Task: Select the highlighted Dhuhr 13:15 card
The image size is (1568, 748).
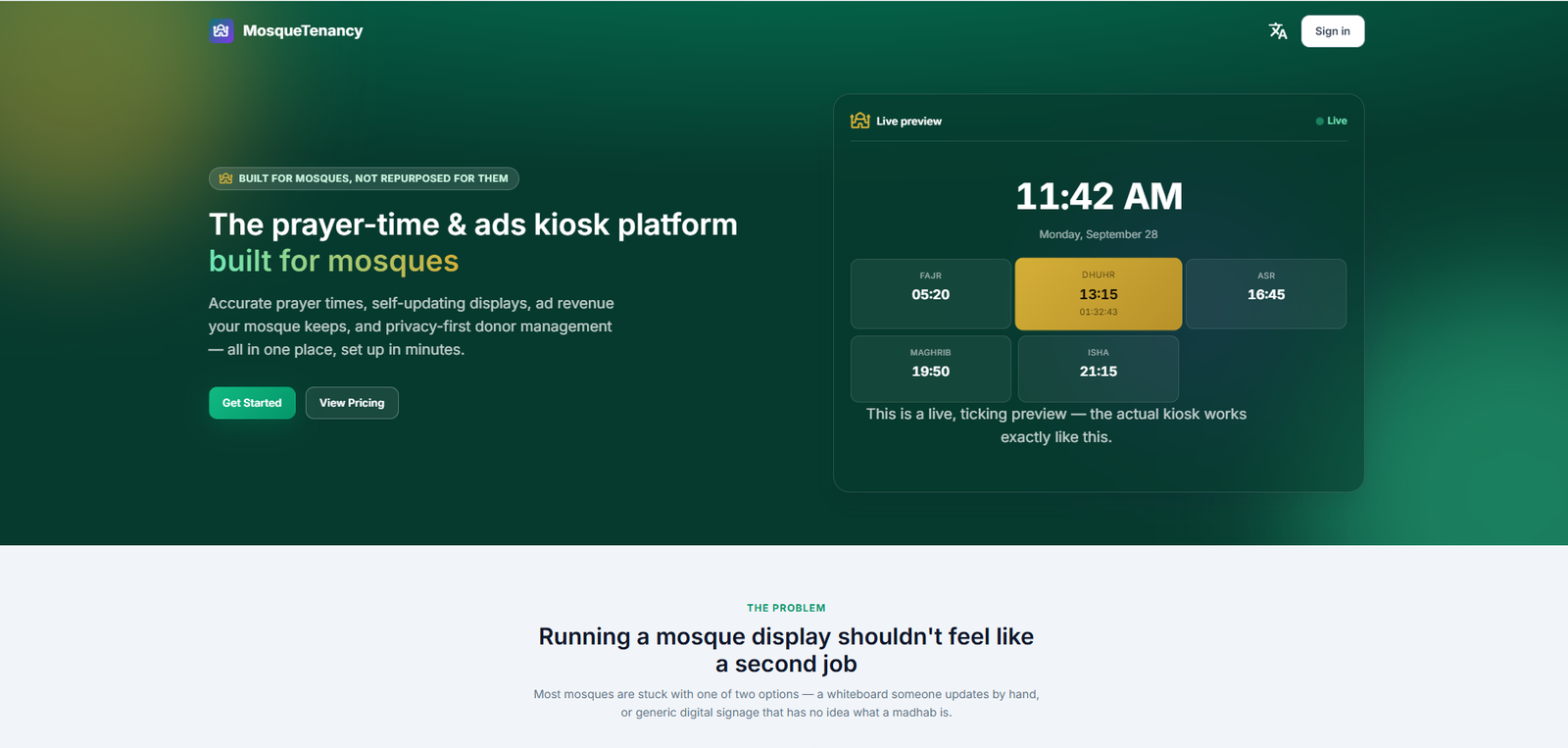Action: tap(1099, 294)
